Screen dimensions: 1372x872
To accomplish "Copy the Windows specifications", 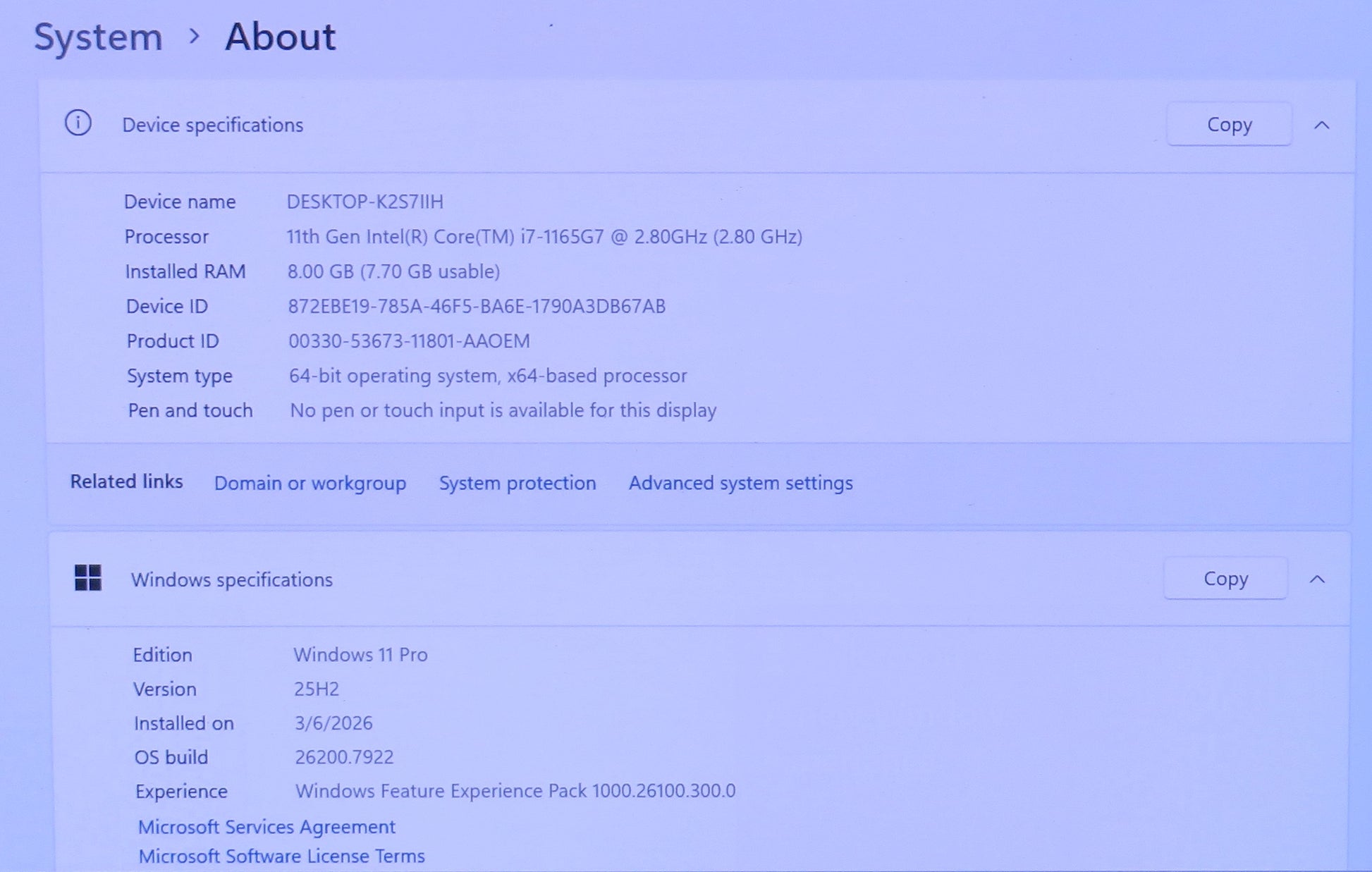I will [x=1225, y=579].
